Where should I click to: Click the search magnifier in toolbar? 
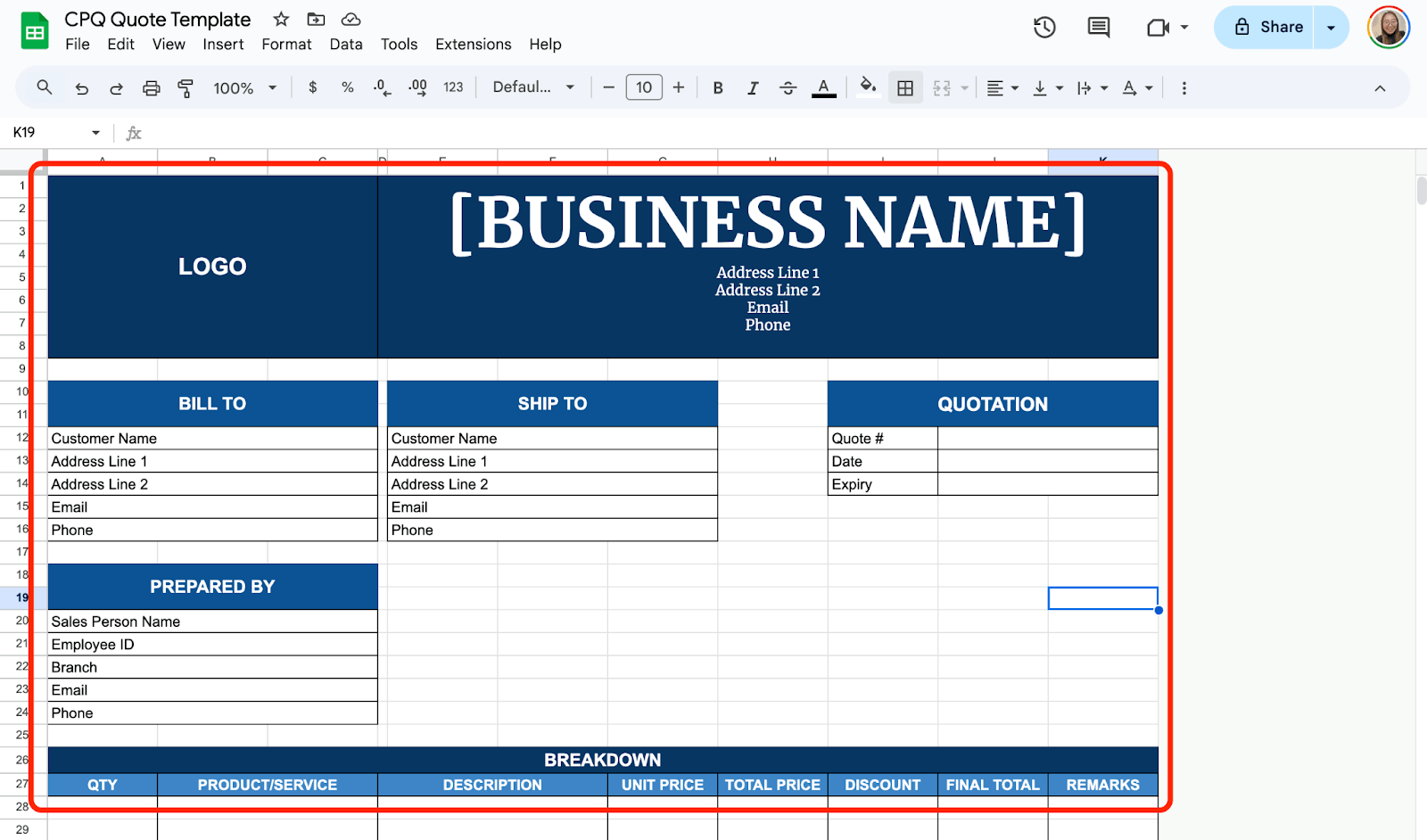coord(44,87)
